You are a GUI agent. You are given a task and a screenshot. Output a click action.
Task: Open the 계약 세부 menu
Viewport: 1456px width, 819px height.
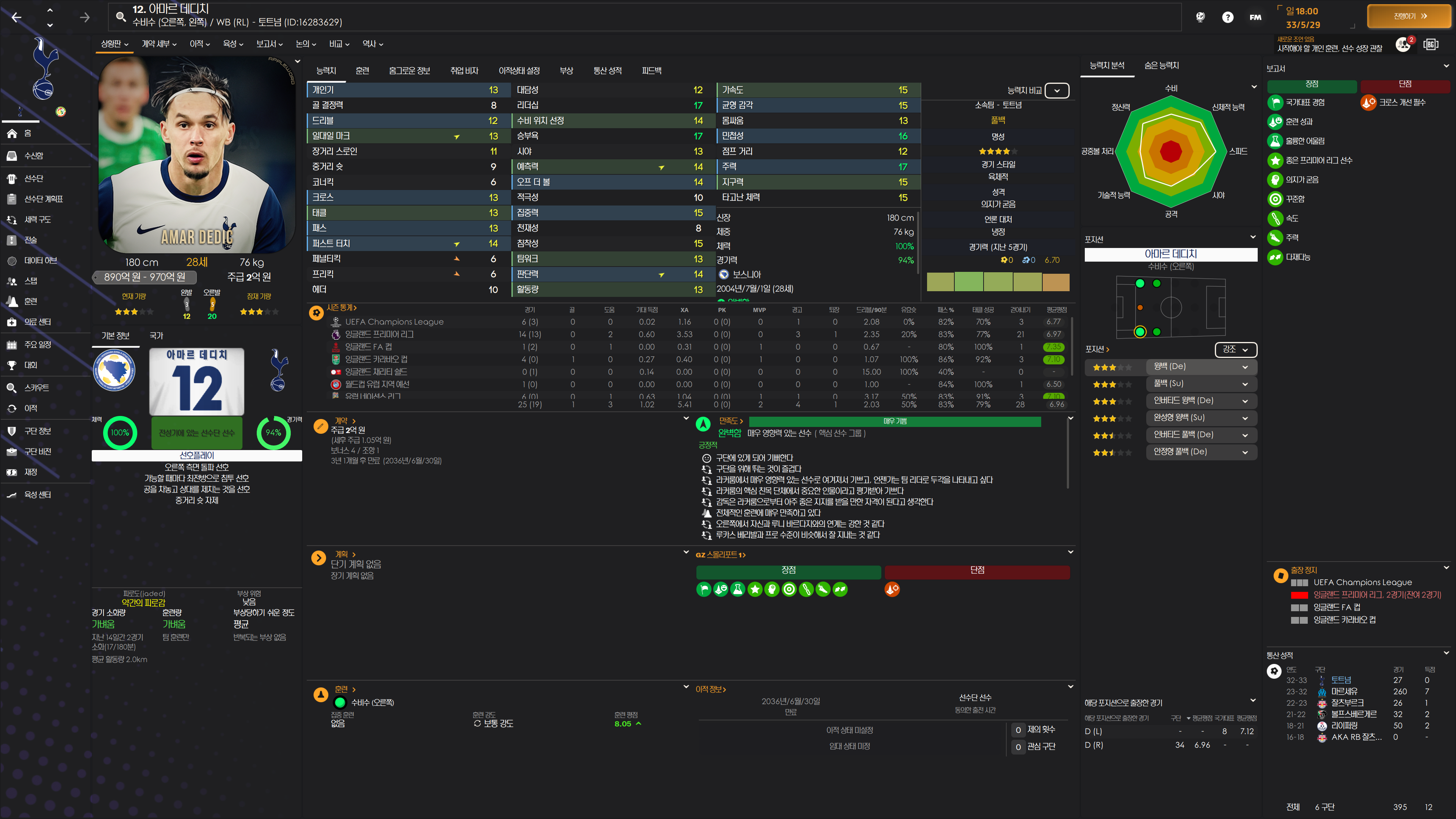[x=159, y=44]
